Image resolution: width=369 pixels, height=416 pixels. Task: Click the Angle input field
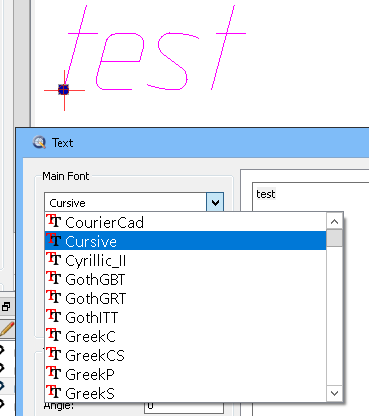coord(184,407)
